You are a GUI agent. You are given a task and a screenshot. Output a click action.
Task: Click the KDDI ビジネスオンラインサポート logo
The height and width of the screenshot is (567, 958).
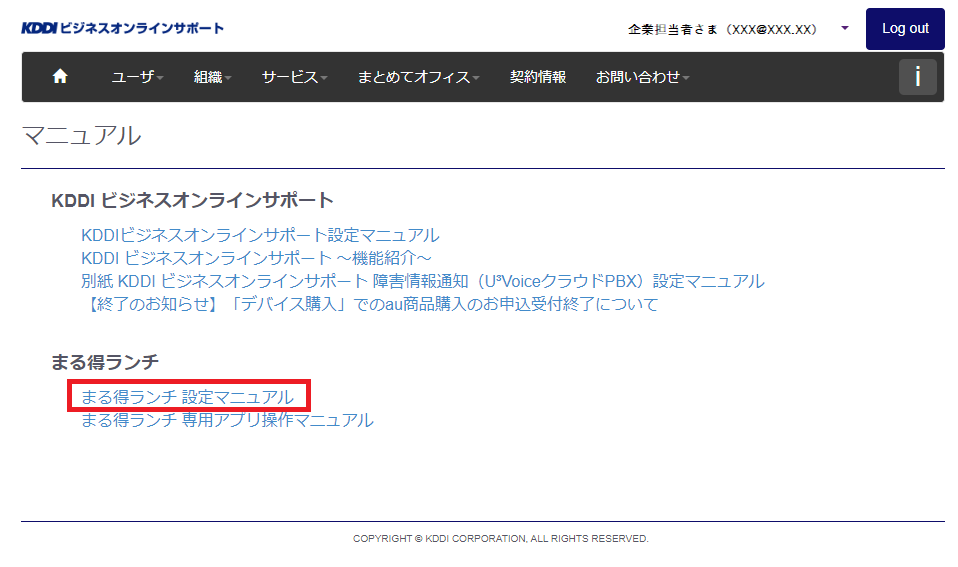point(122,28)
